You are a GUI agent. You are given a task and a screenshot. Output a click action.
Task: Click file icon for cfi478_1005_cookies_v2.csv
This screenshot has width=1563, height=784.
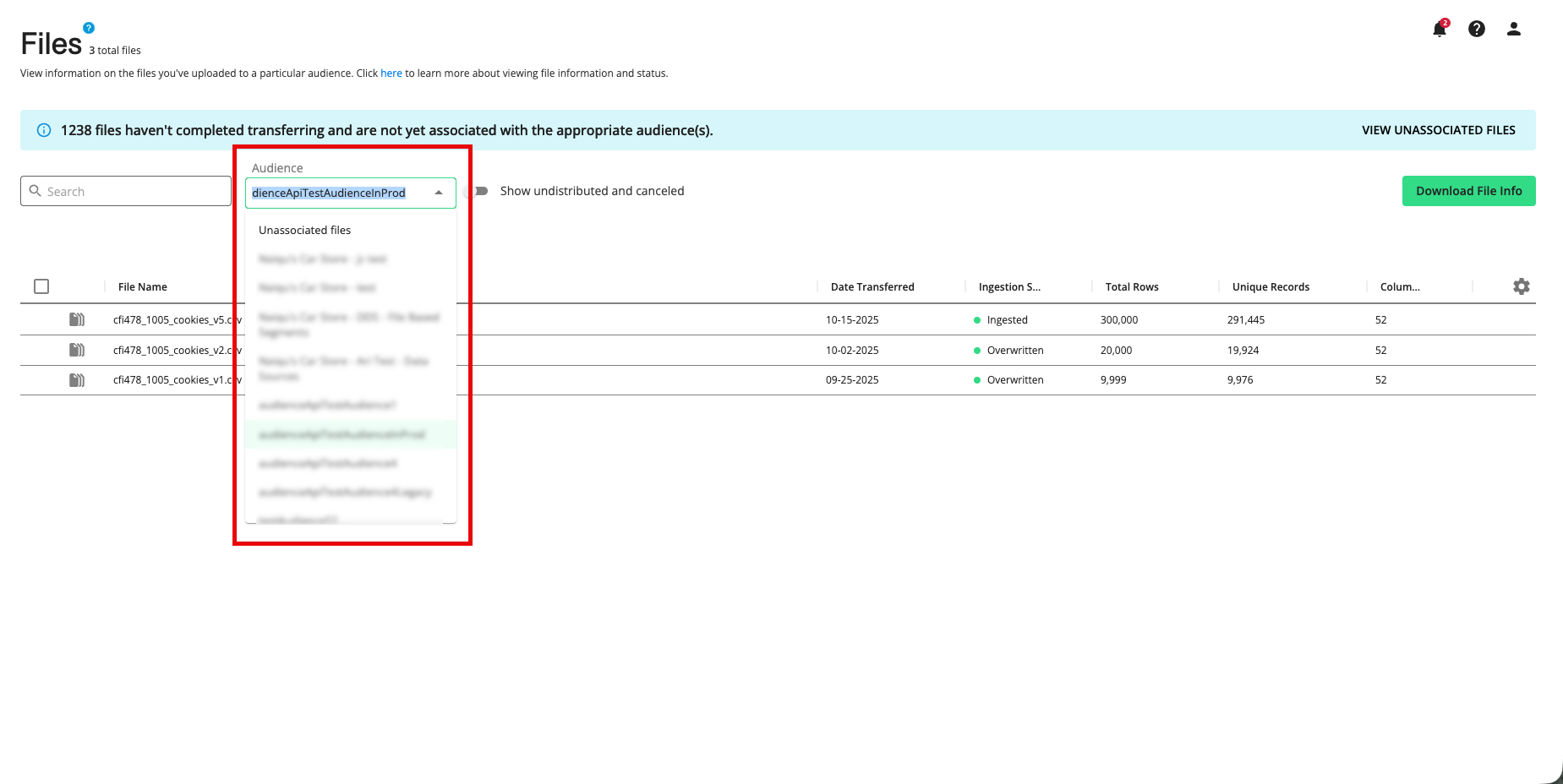point(77,350)
